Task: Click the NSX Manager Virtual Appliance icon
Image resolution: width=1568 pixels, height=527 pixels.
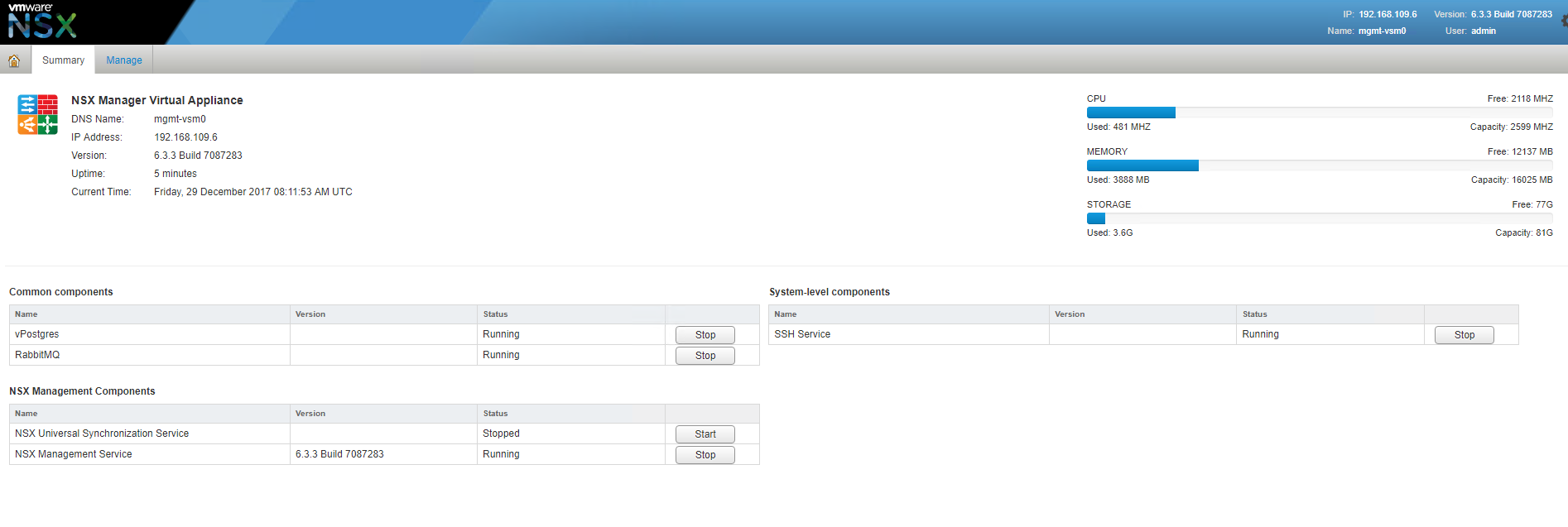Action: [38, 114]
